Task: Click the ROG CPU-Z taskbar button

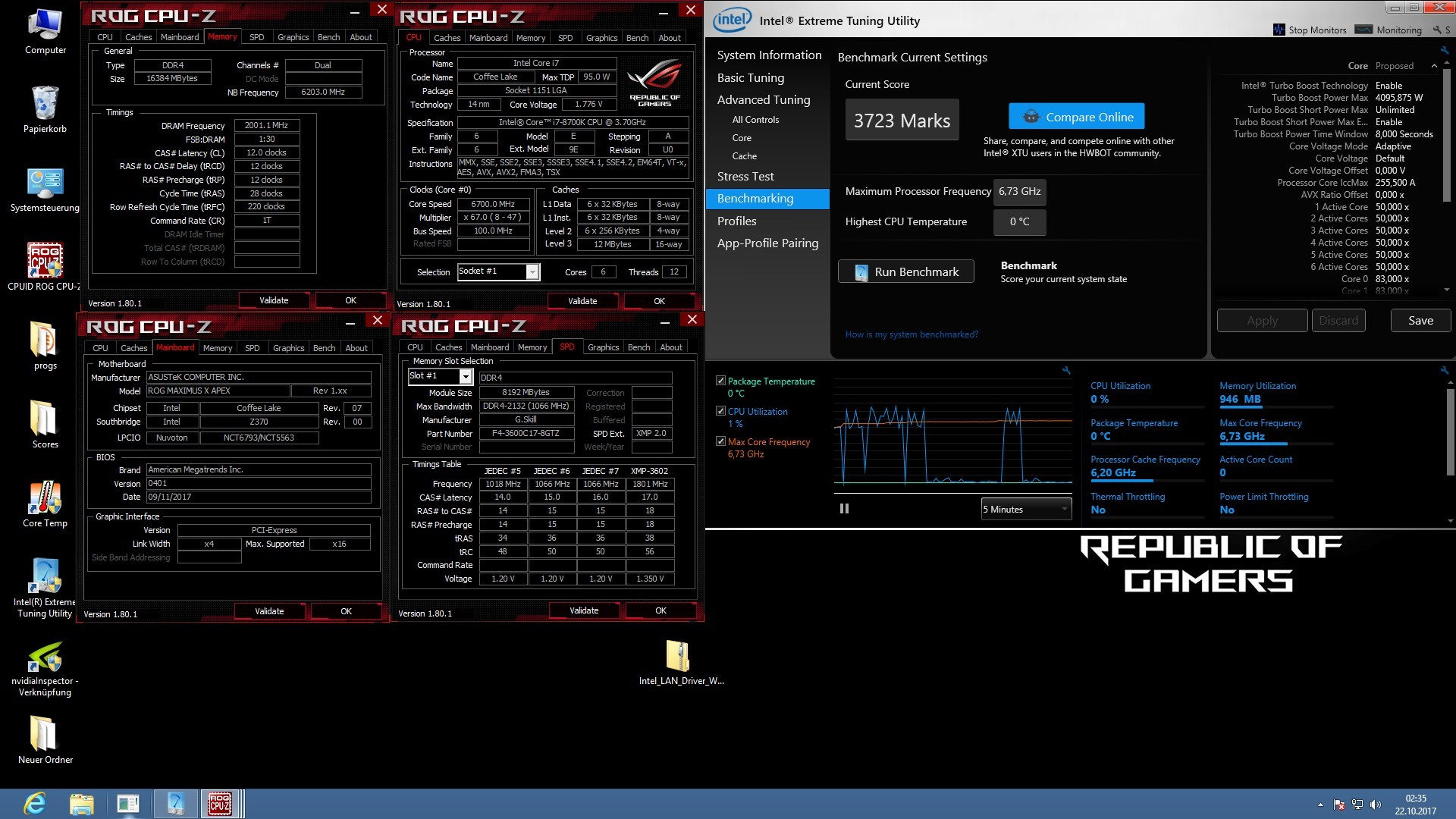Action: [x=220, y=803]
